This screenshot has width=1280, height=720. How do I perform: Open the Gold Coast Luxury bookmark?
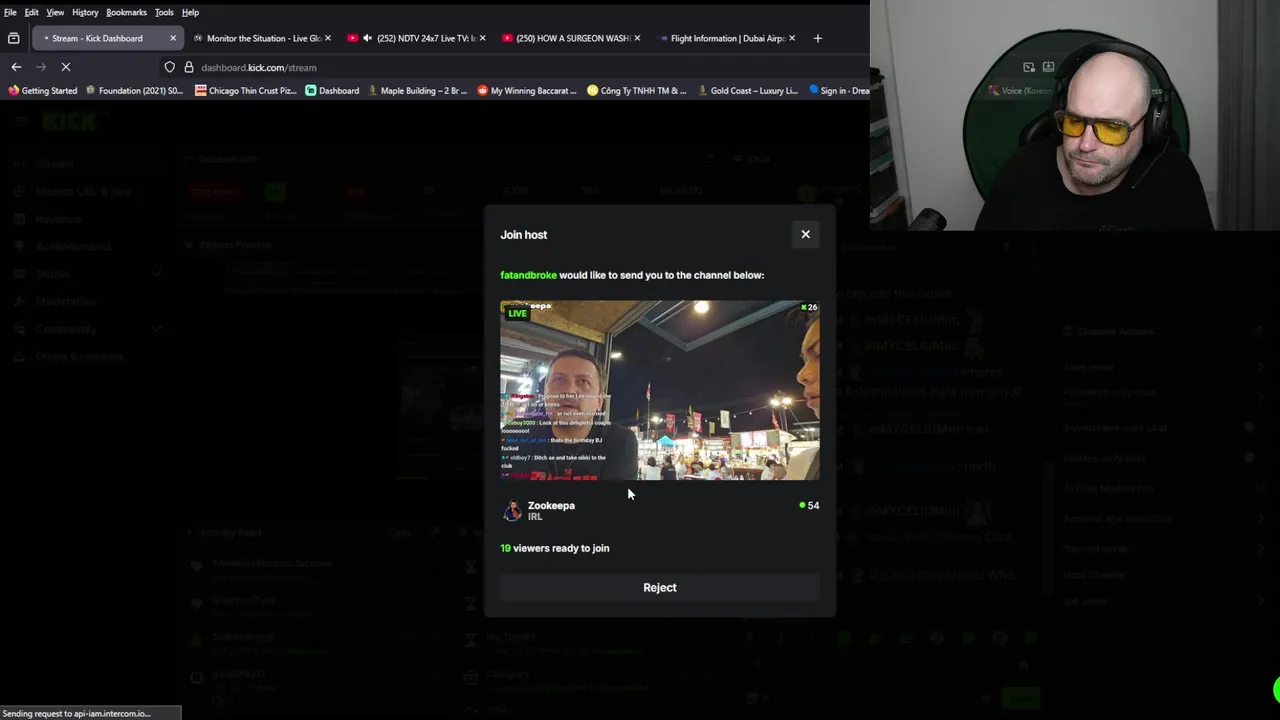(747, 90)
